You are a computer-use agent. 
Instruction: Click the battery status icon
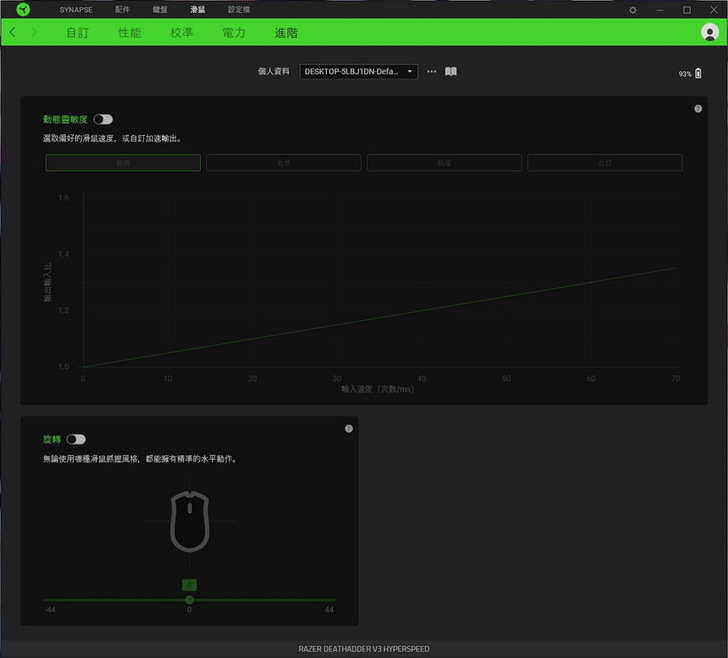point(698,74)
